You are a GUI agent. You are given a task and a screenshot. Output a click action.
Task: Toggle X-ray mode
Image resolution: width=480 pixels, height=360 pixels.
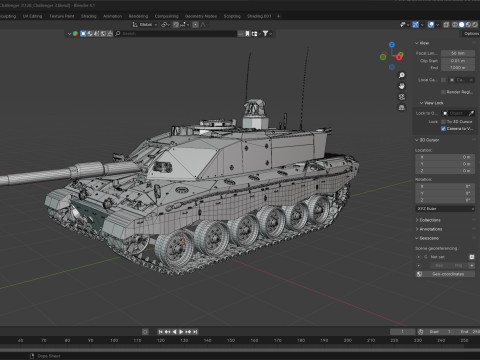[446, 25]
